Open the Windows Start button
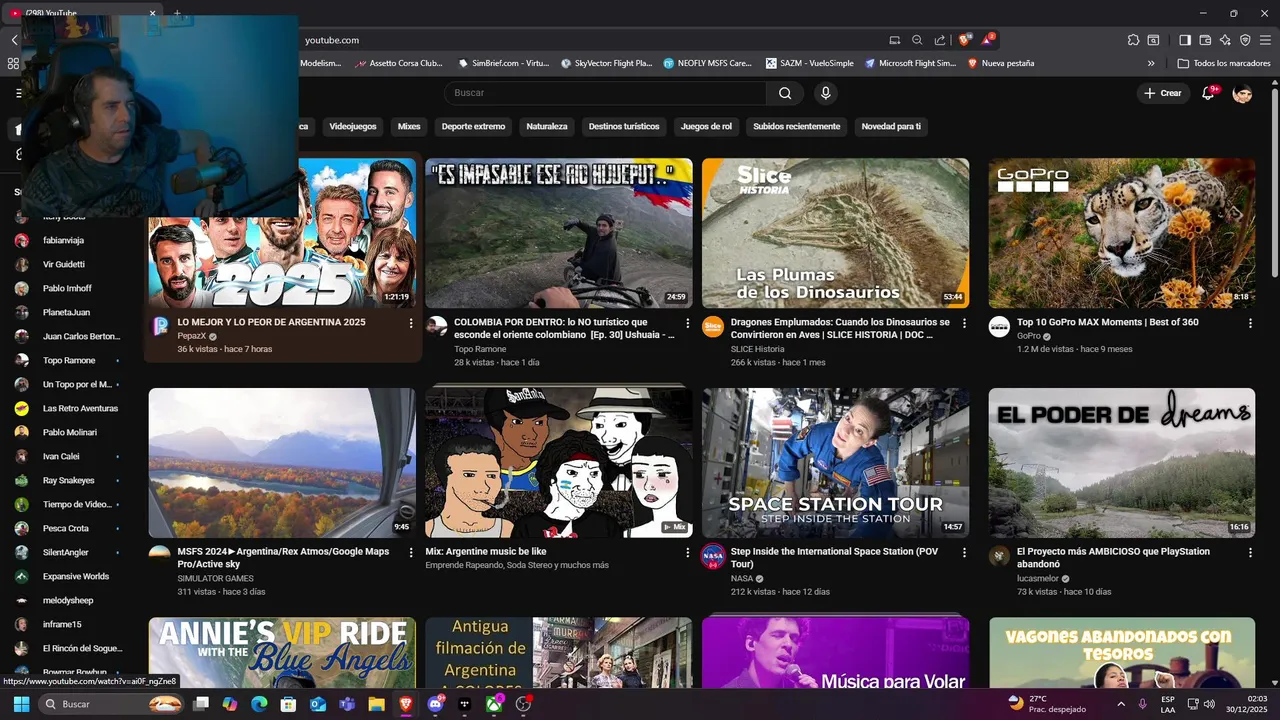The width and height of the screenshot is (1280, 720). (x=20, y=704)
